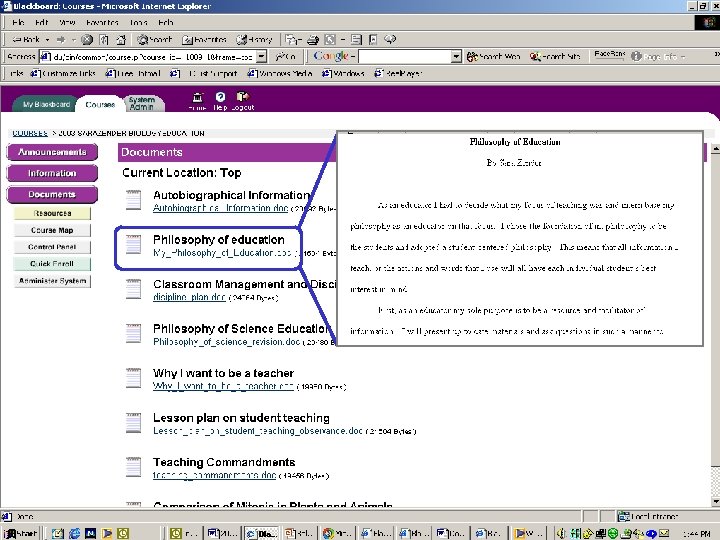The height and width of the screenshot is (540, 720).
Task: Click the page scrollbar down arrow
Action: [x=715, y=501]
